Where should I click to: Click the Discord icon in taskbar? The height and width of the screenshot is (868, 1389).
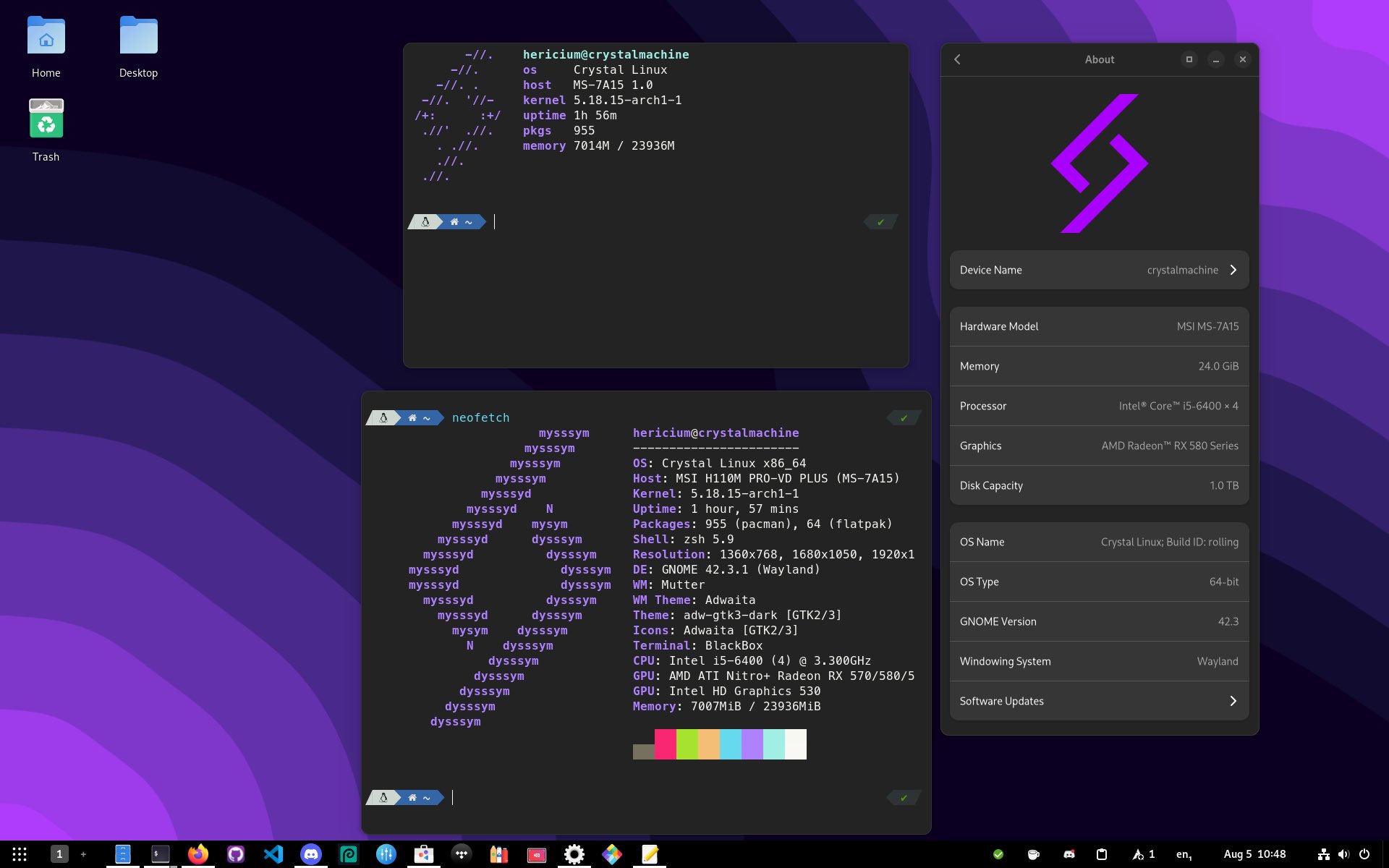click(x=310, y=853)
